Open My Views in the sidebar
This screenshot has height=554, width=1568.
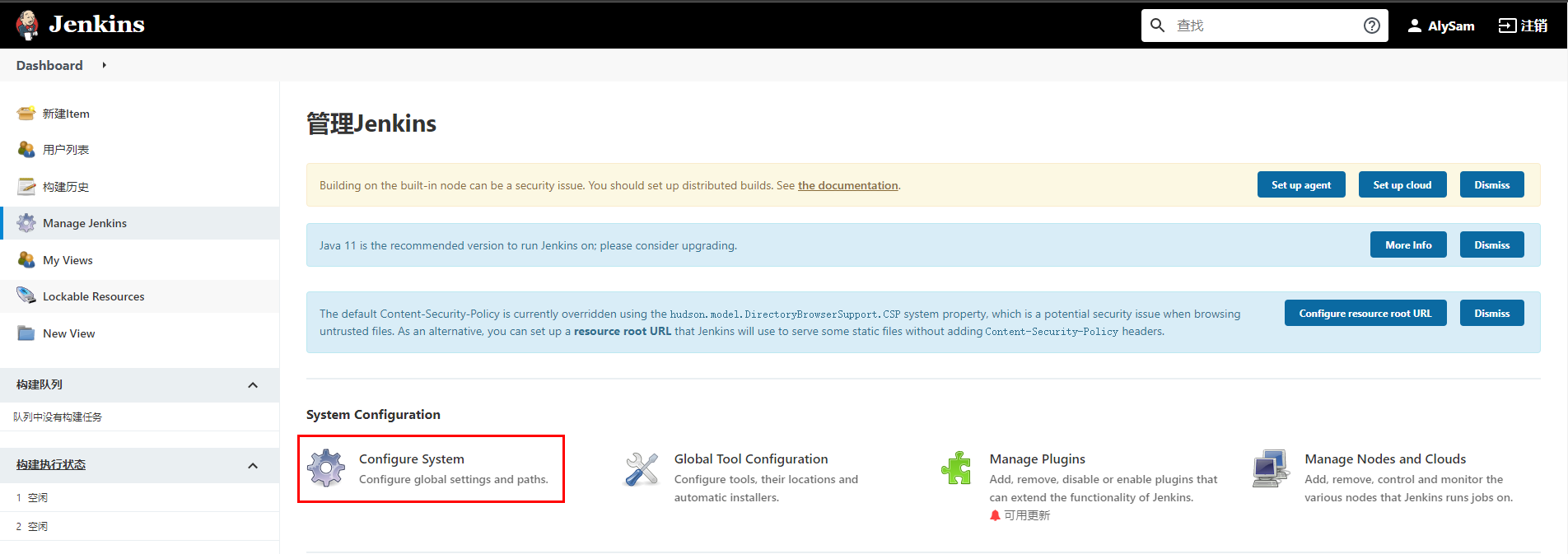68,260
